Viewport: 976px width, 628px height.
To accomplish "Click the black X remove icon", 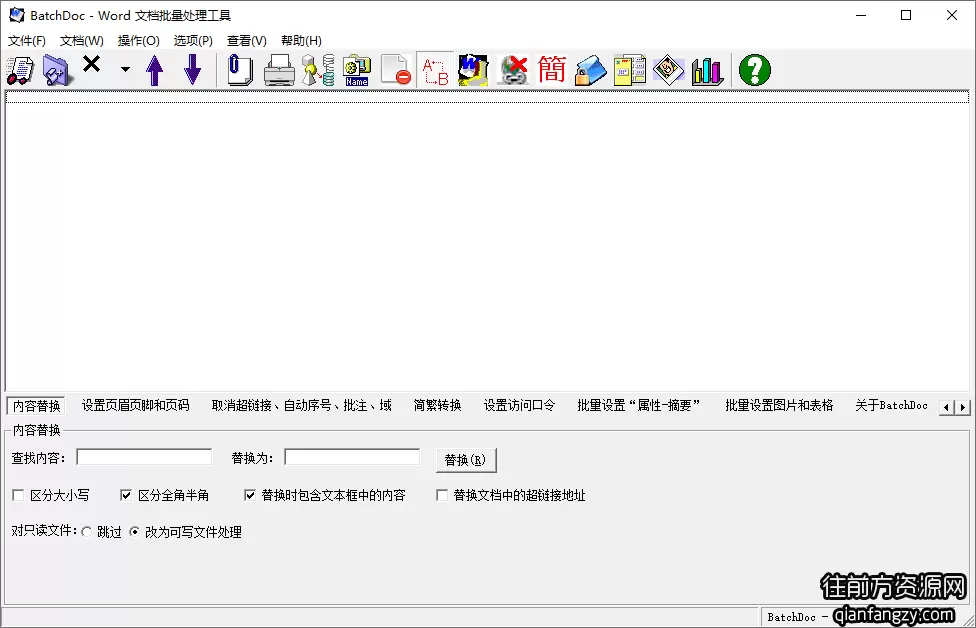I will [x=92, y=63].
